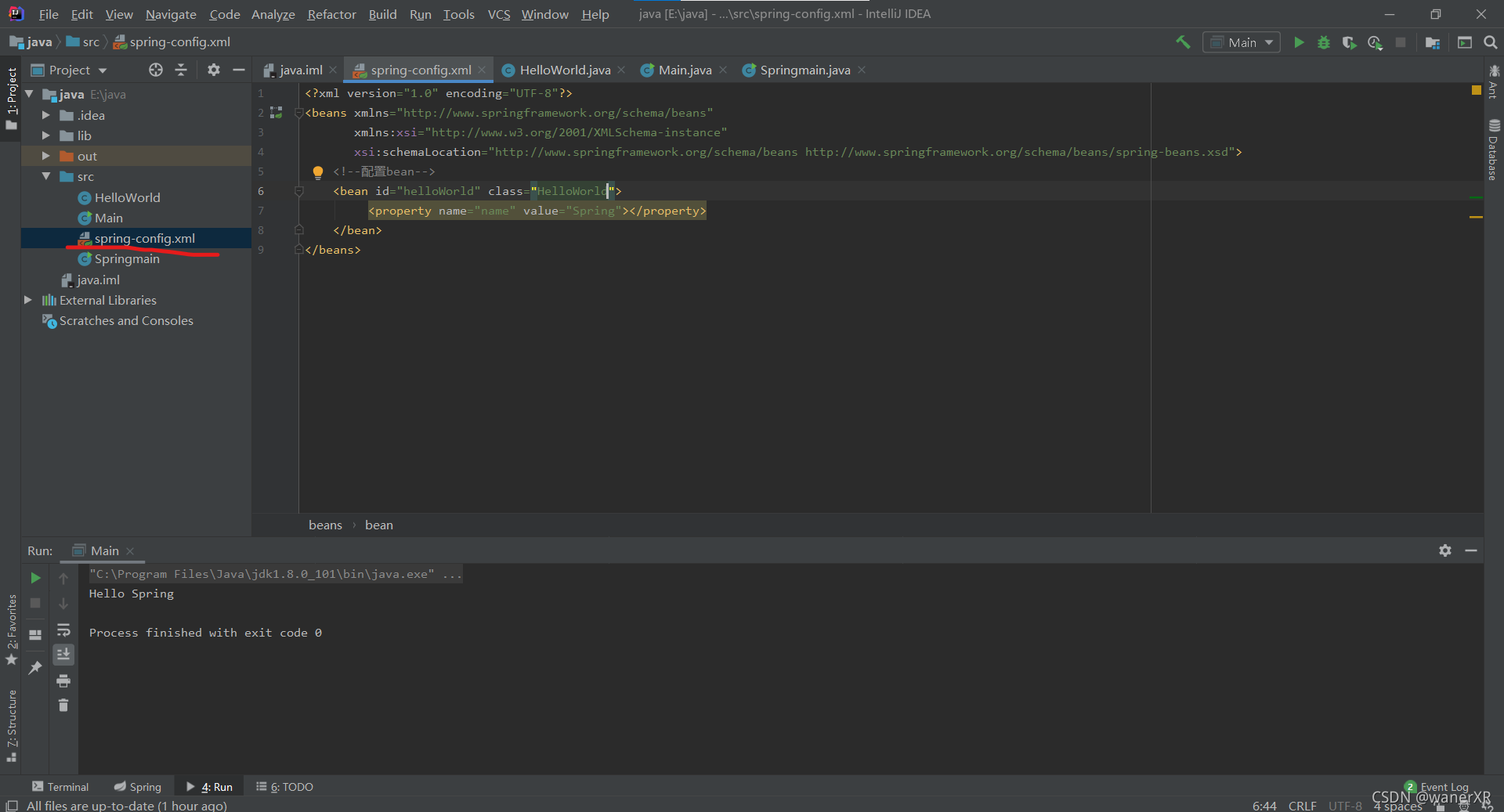Toggle scroll to end in Run console
The width and height of the screenshot is (1504, 812).
(63, 654)
